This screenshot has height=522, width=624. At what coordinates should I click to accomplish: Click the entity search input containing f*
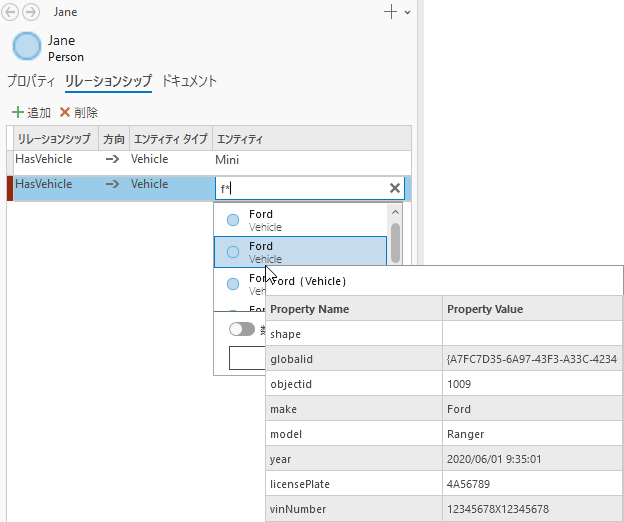pos(298,188)
